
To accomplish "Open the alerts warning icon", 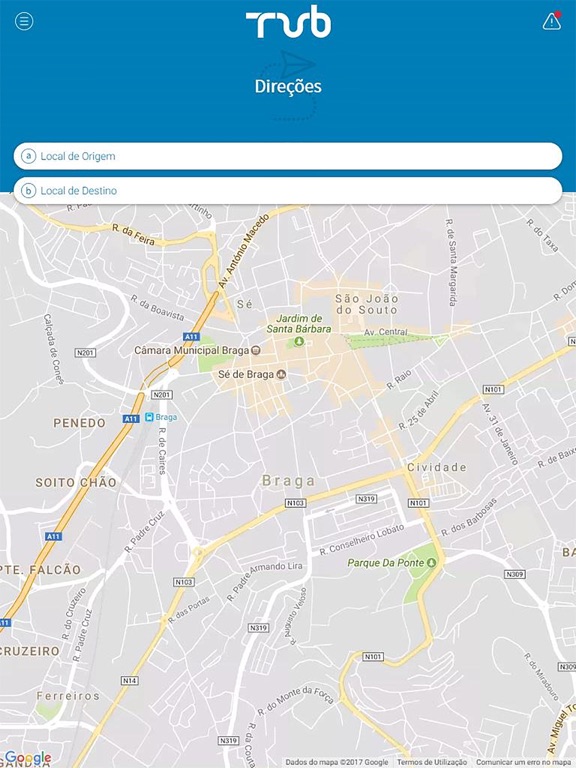I will pos(552,21).
